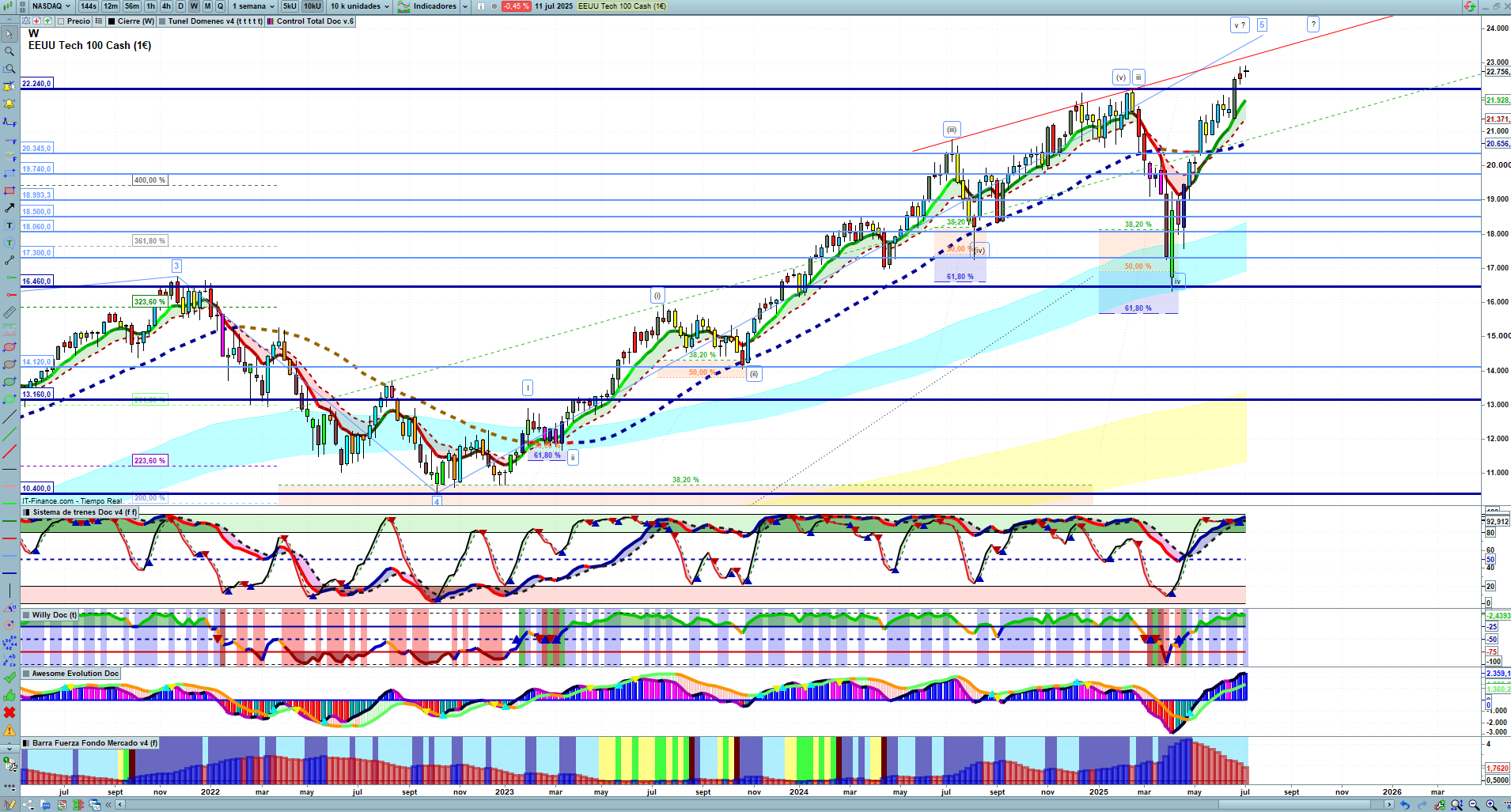Open the '1 semana' timeframe dropdown

253,6
